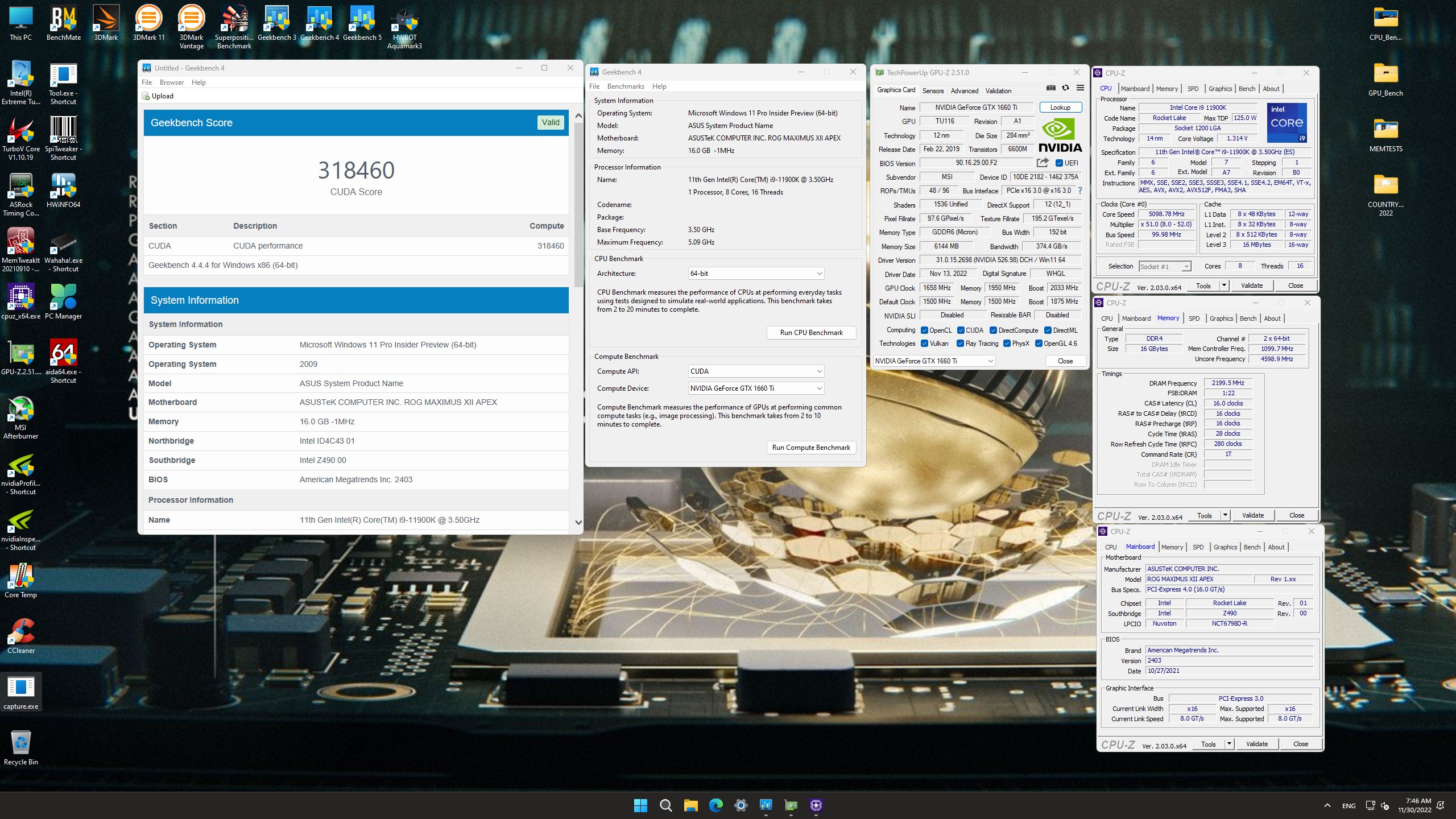Open the TurboV Core desktop icon

[21, 139]
